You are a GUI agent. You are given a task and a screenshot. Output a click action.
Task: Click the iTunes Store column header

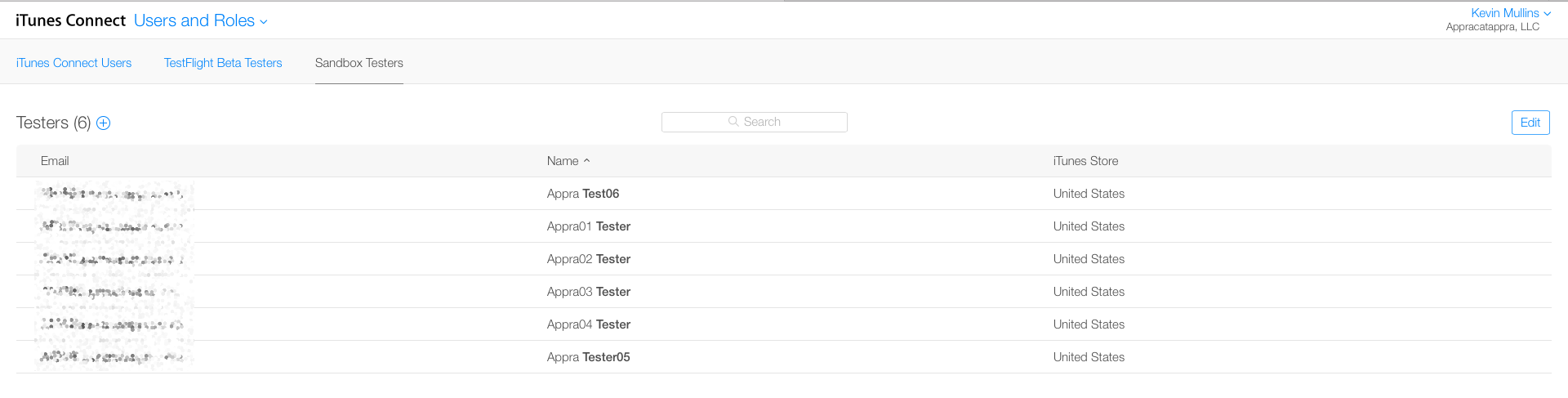1085,161
